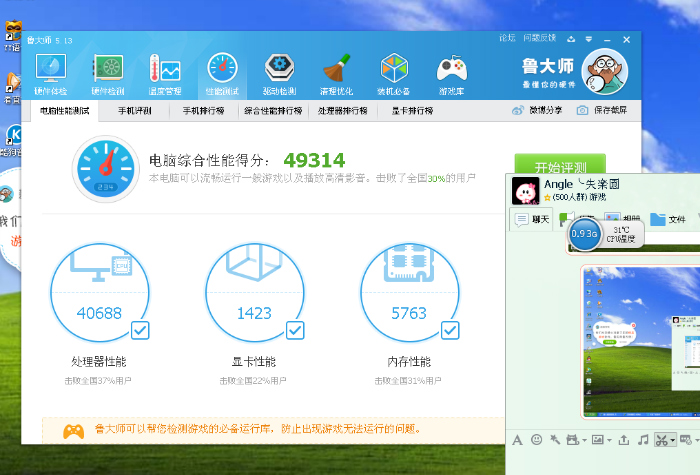
Task: Open the 论坛 forum link
Action: point(507,38)
